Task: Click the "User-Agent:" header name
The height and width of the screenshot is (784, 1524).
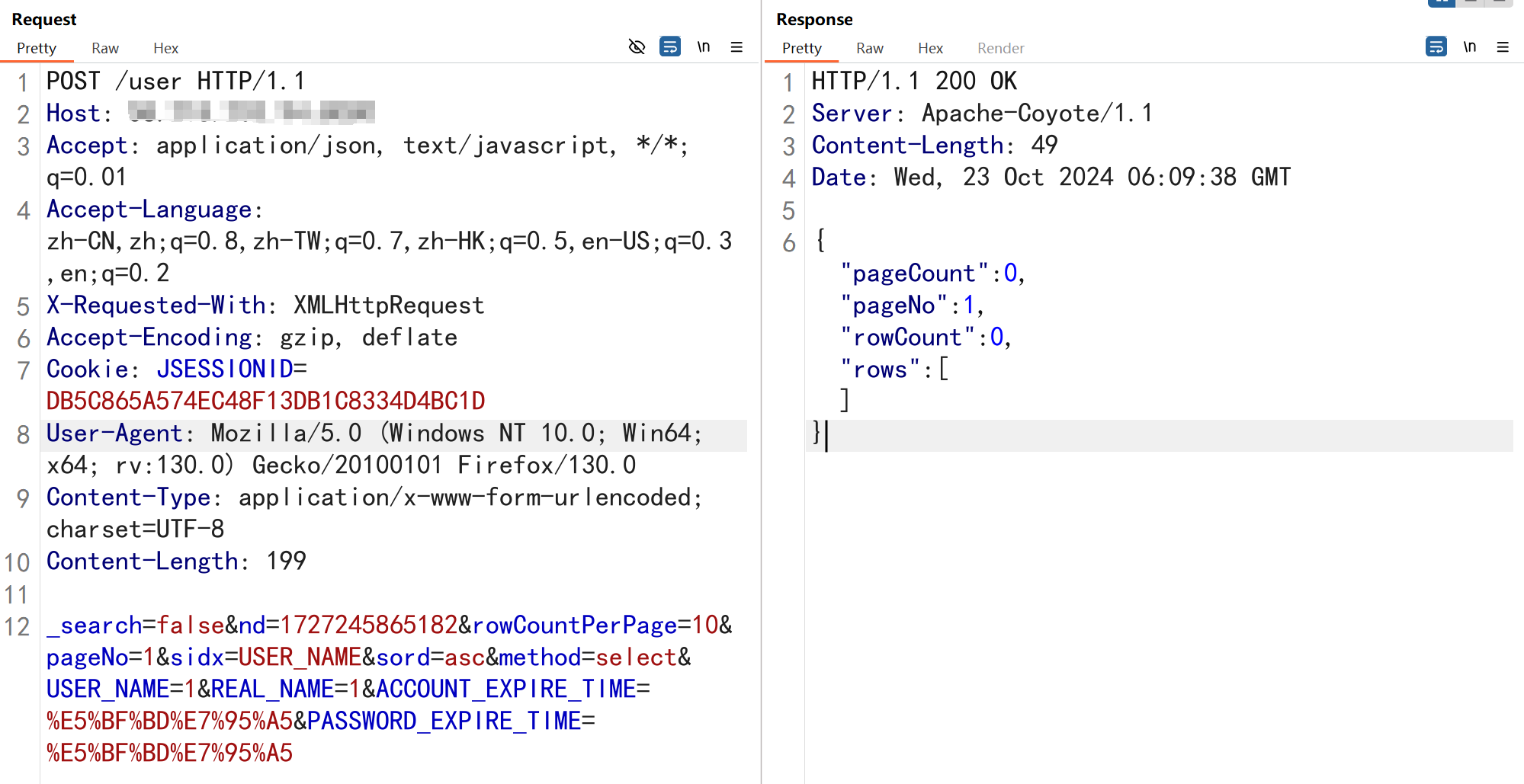Action: pos(120,433)
